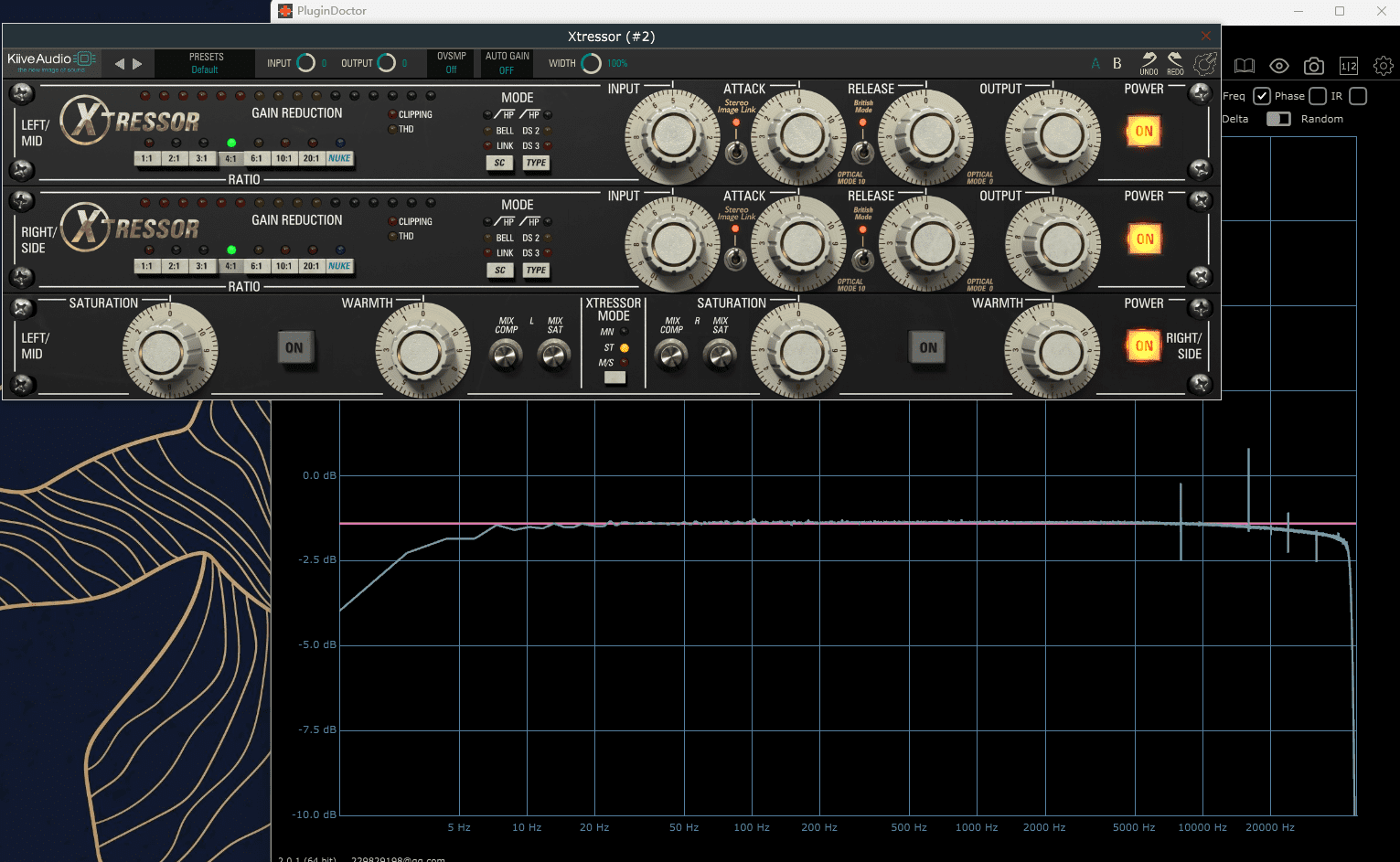Viewport: 1400px width, 862px height.
Task: Toggle Left/Mid compressor Power ON button
Action: click(x=1144, y=132)
